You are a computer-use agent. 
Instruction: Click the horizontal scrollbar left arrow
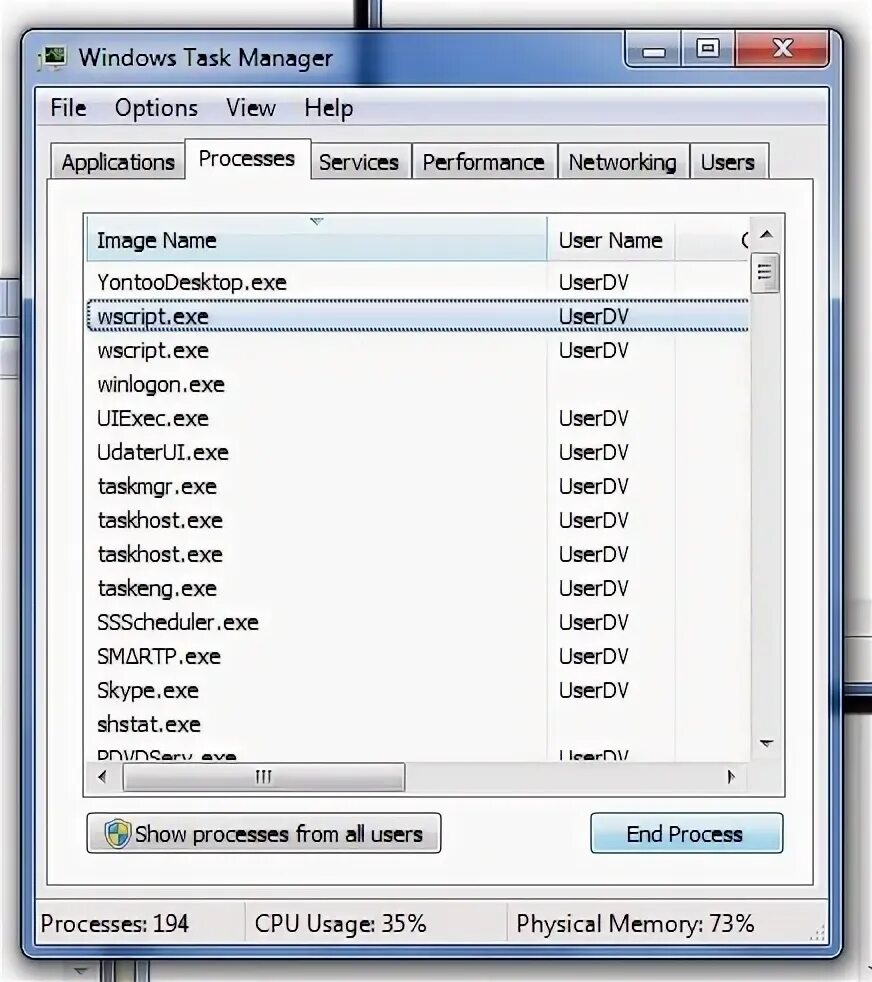[103, 777]
